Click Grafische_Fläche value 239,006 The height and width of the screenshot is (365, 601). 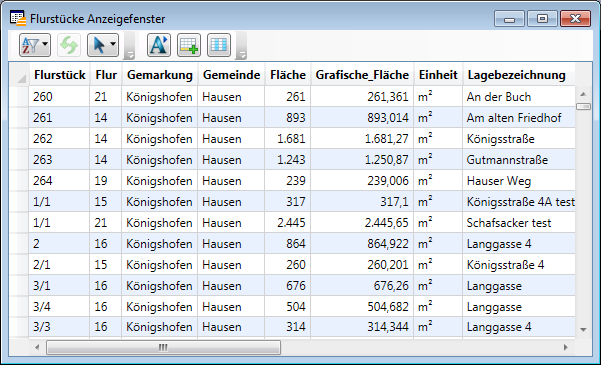362,181
